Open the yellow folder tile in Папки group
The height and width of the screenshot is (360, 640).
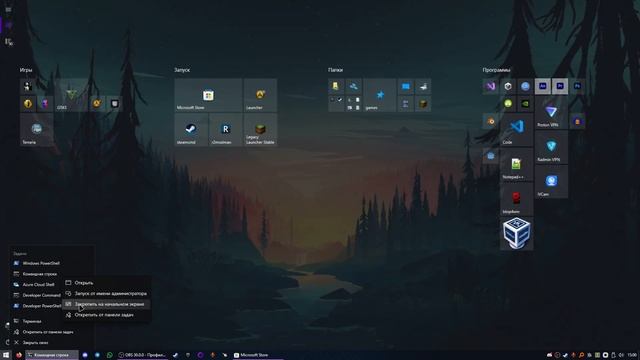[336, 87]
